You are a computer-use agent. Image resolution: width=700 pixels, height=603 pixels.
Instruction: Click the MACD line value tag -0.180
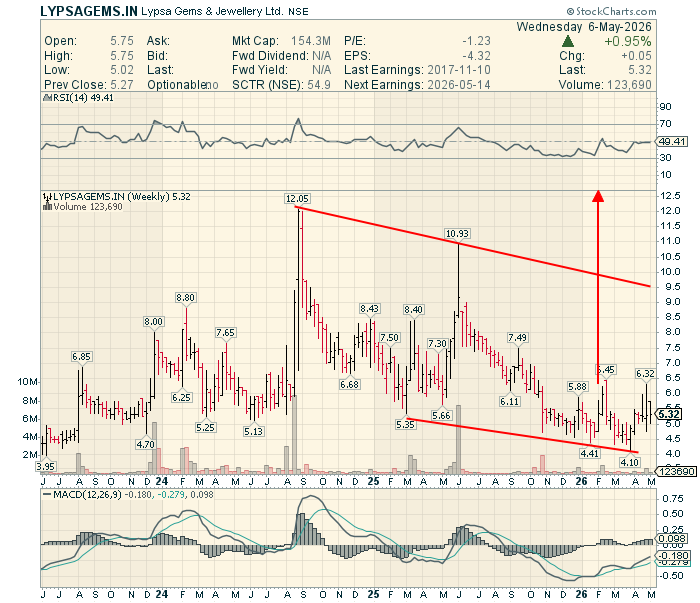672,555
